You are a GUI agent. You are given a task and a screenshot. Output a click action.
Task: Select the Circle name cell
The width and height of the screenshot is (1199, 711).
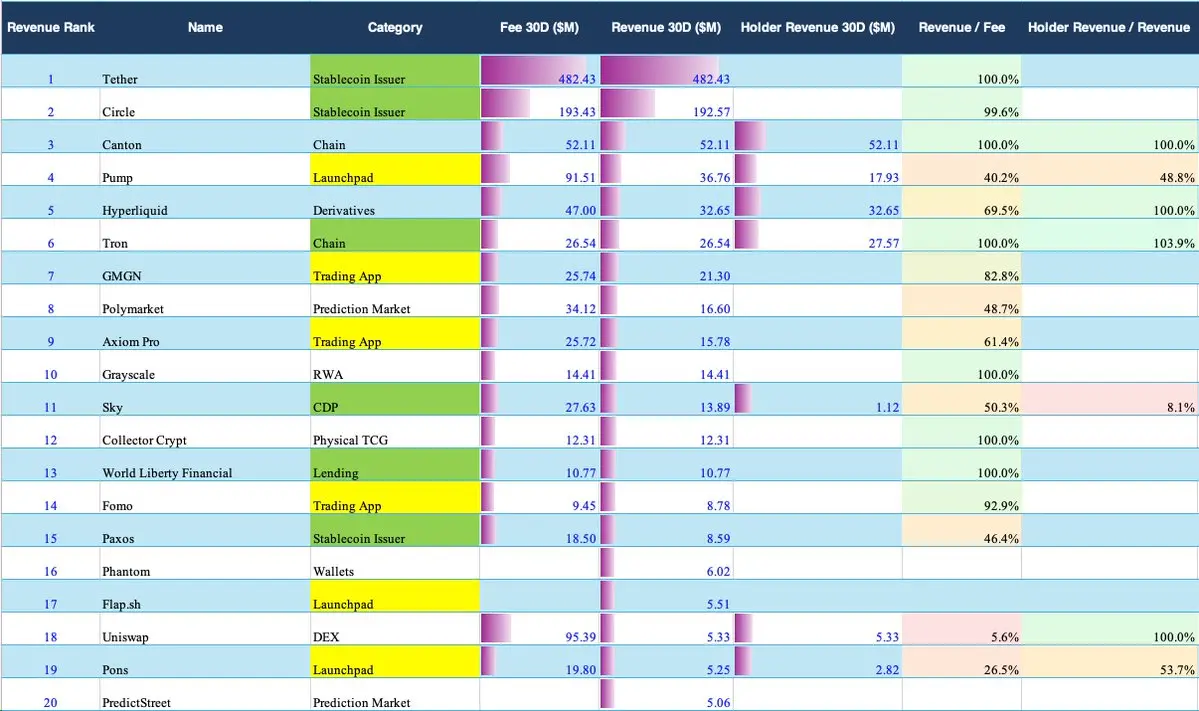(x=205, y=104)
